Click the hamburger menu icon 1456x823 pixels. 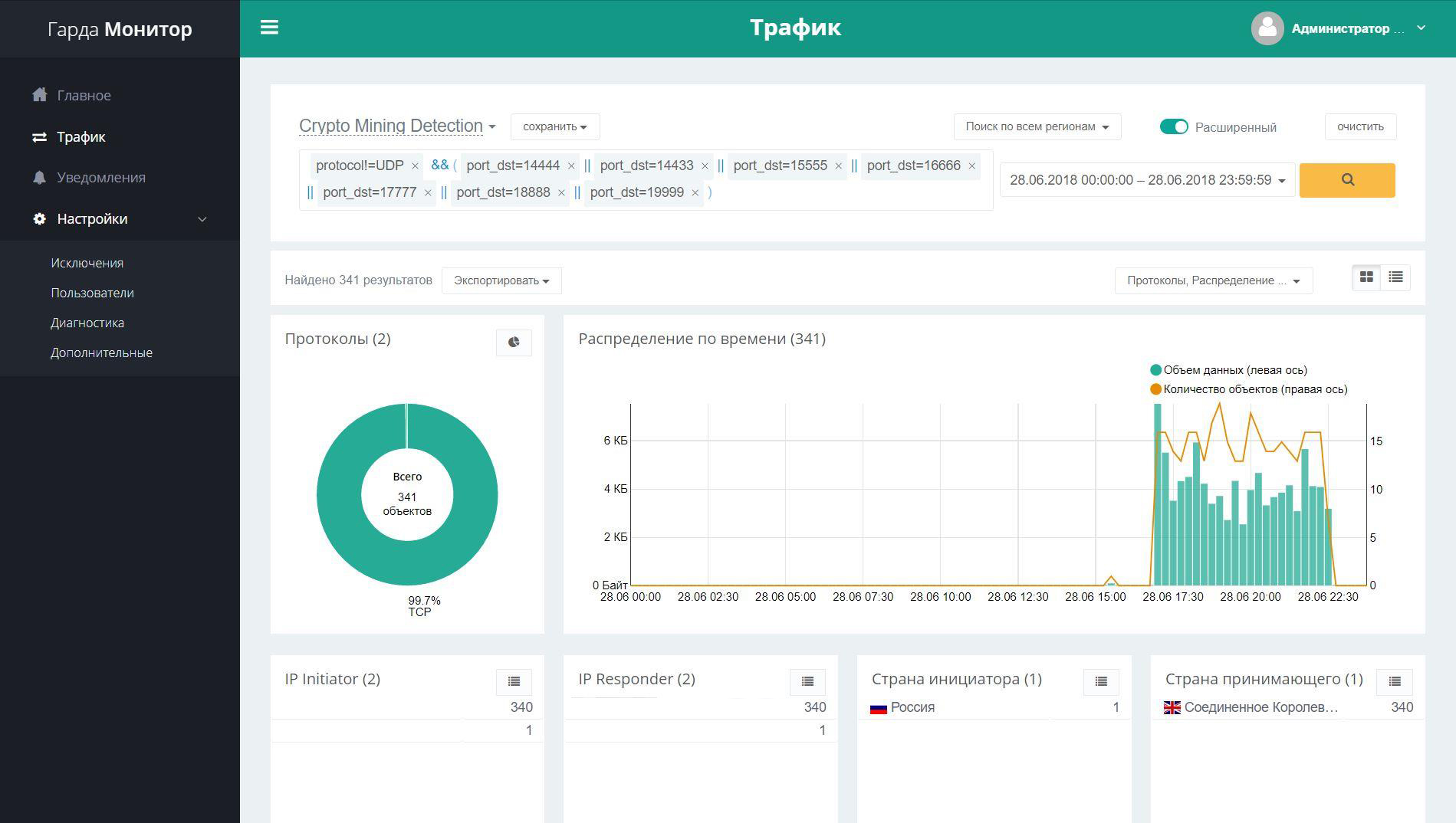click(269, 28)
